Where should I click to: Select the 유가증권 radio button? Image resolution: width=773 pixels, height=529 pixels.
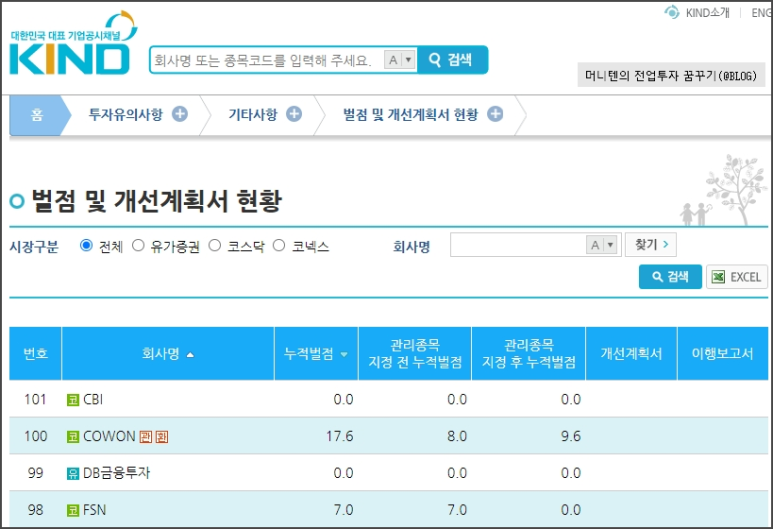(x=138, y=245)
